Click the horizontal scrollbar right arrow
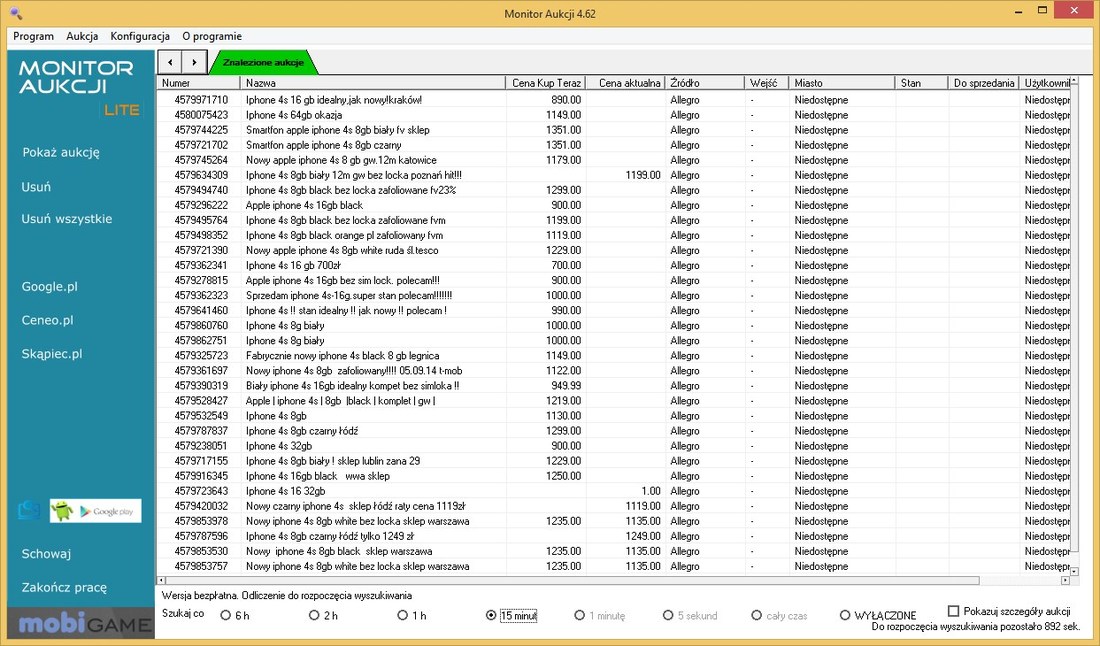 (x=1065, y=580)
